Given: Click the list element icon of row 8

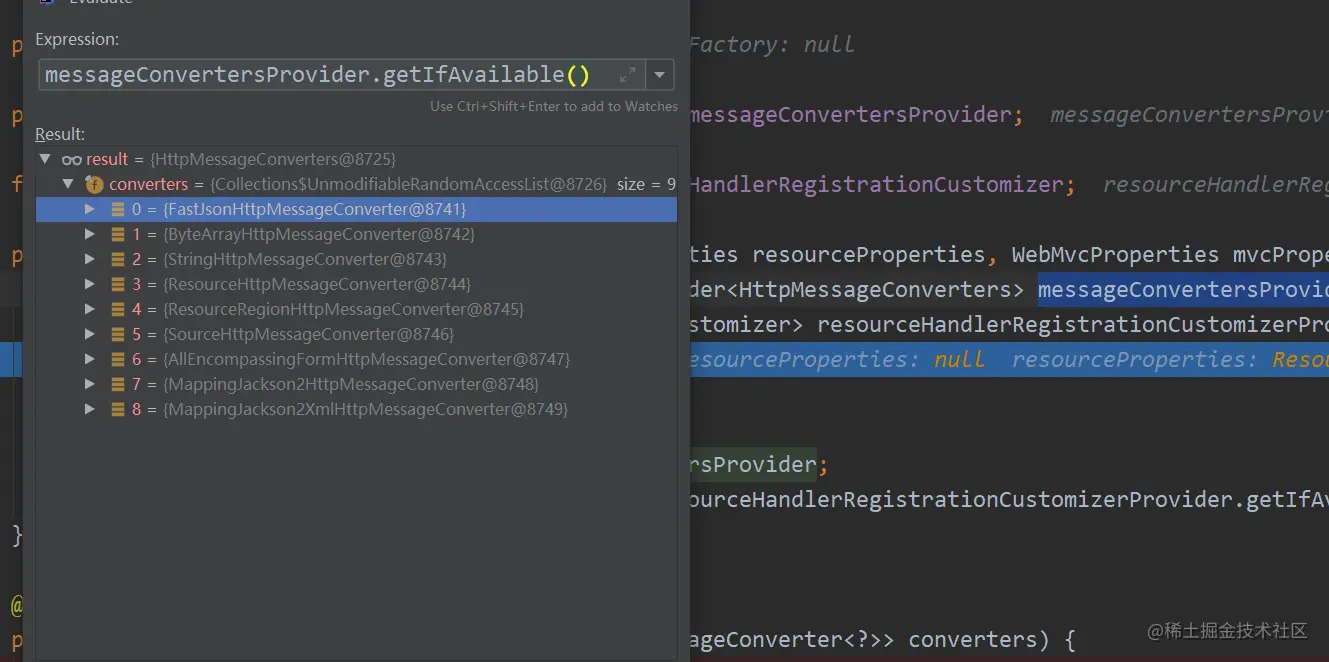Looking at the screenshot, I should point(118,409).
